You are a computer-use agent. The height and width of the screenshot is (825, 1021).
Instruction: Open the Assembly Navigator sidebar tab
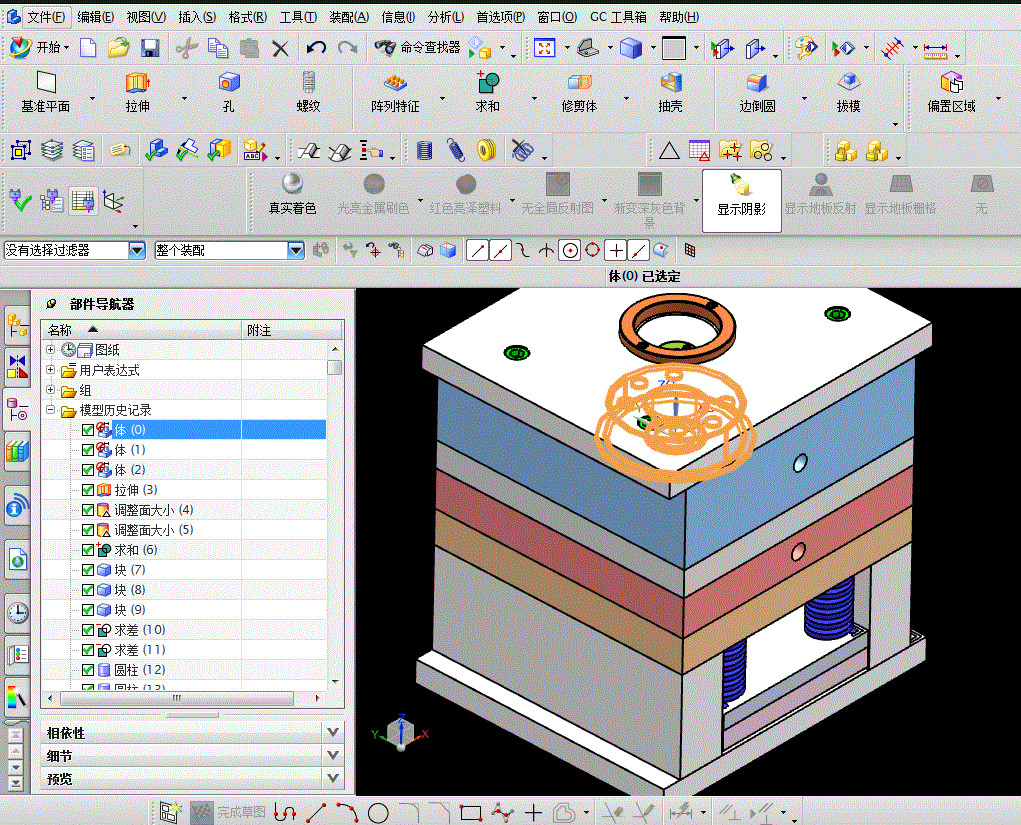click(18, 324)
